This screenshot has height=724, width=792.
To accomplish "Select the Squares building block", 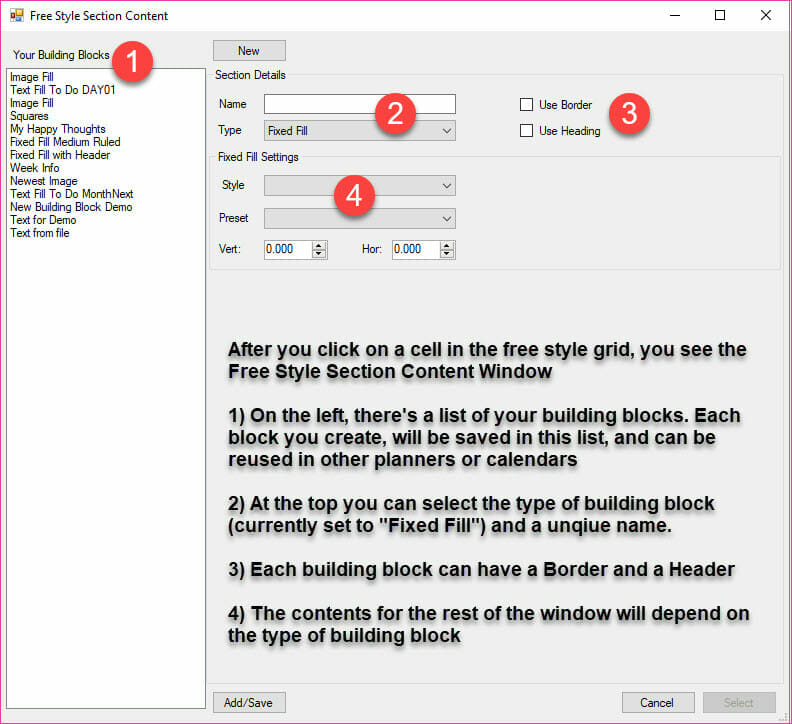I will 29,116.
